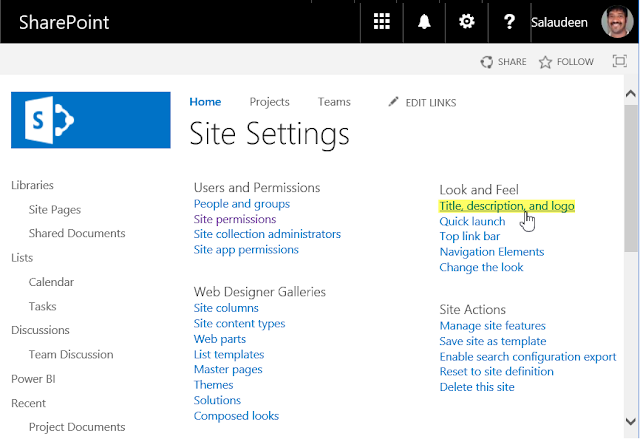This screenshot has width=640, height=439.
Task: Follow the site using the FOLLOW star
Action: [x=566, y=62]
